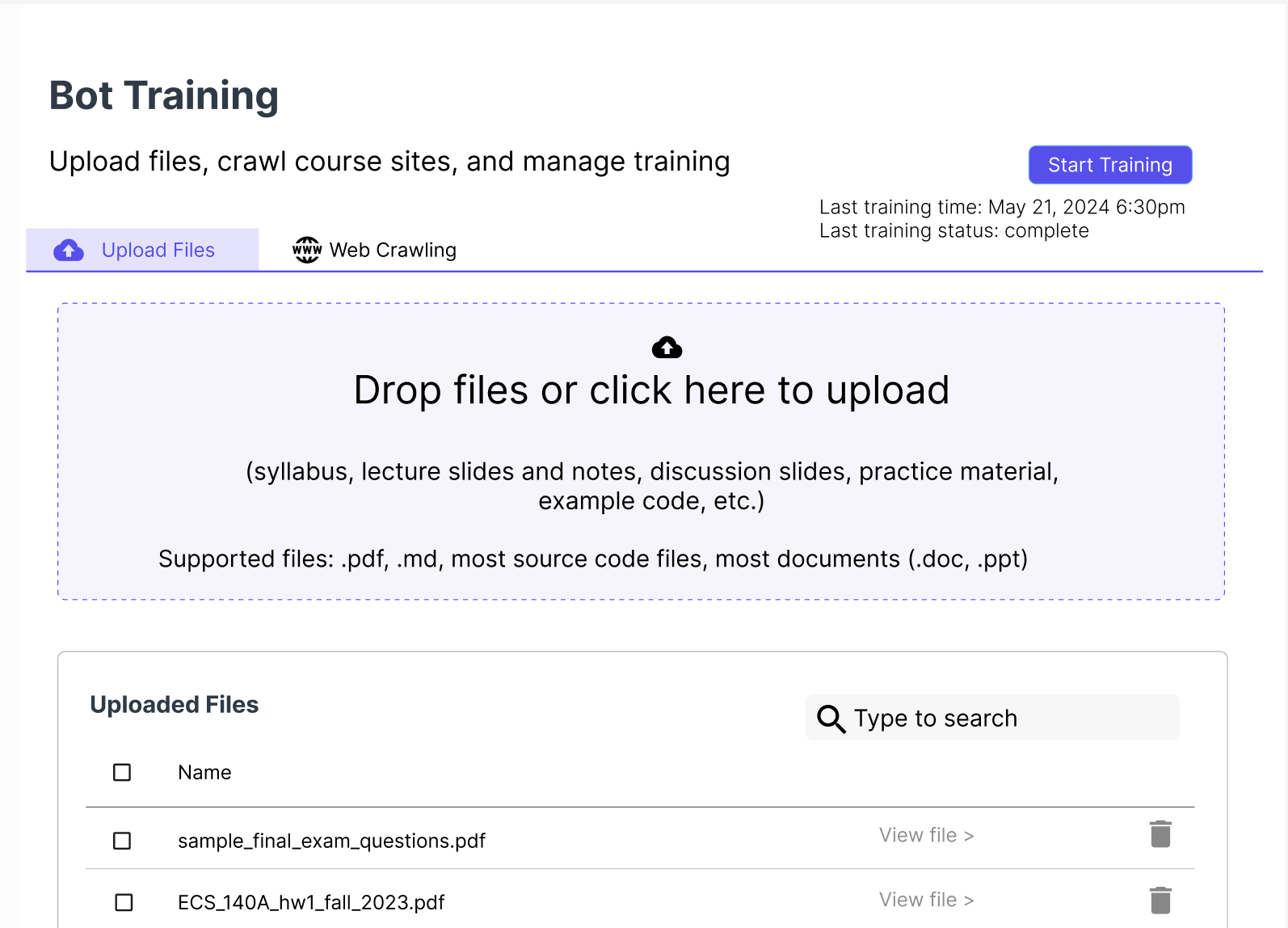This screenshot has width=1288, height=928.
Task: Click the Uploaded Files heading
Action: (175, 705)
